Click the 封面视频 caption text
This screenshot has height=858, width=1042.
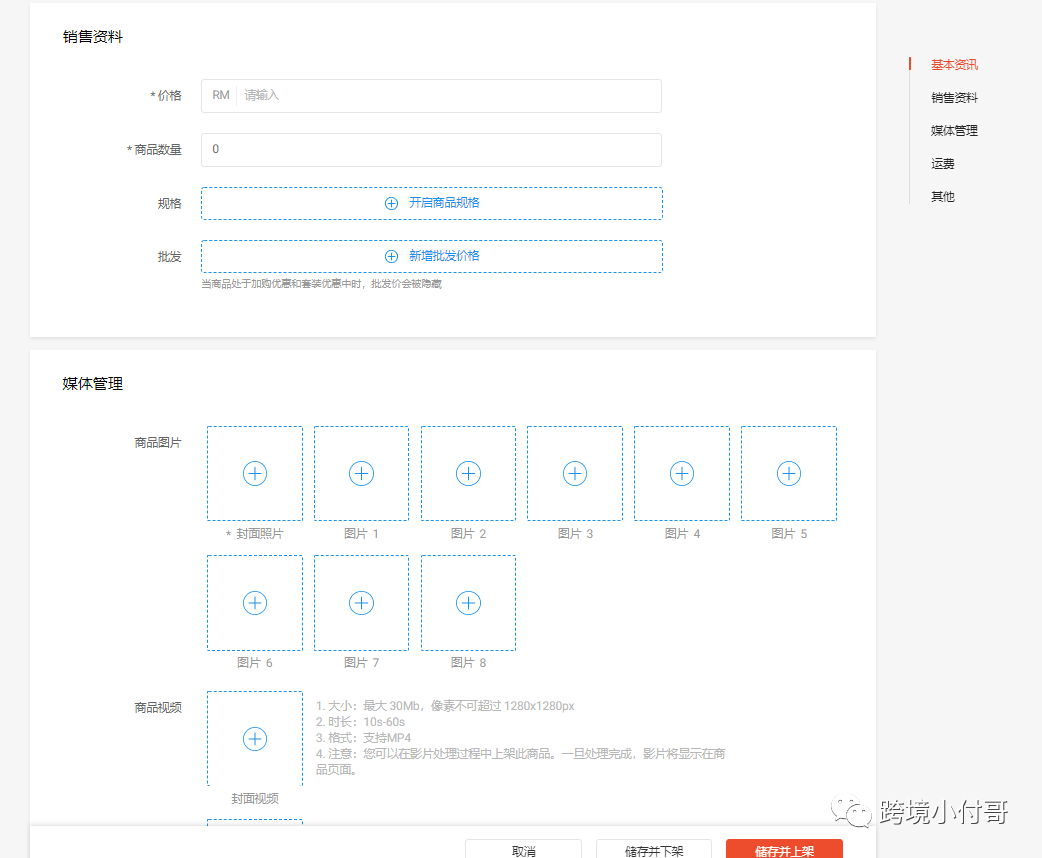point(255,798)
